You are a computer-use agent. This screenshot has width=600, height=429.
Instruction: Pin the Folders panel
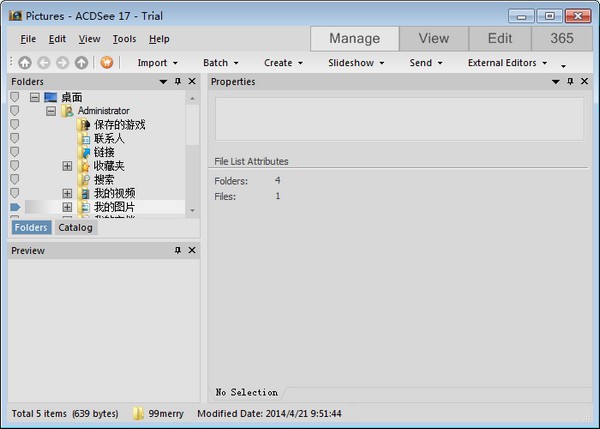coord(177,82)
